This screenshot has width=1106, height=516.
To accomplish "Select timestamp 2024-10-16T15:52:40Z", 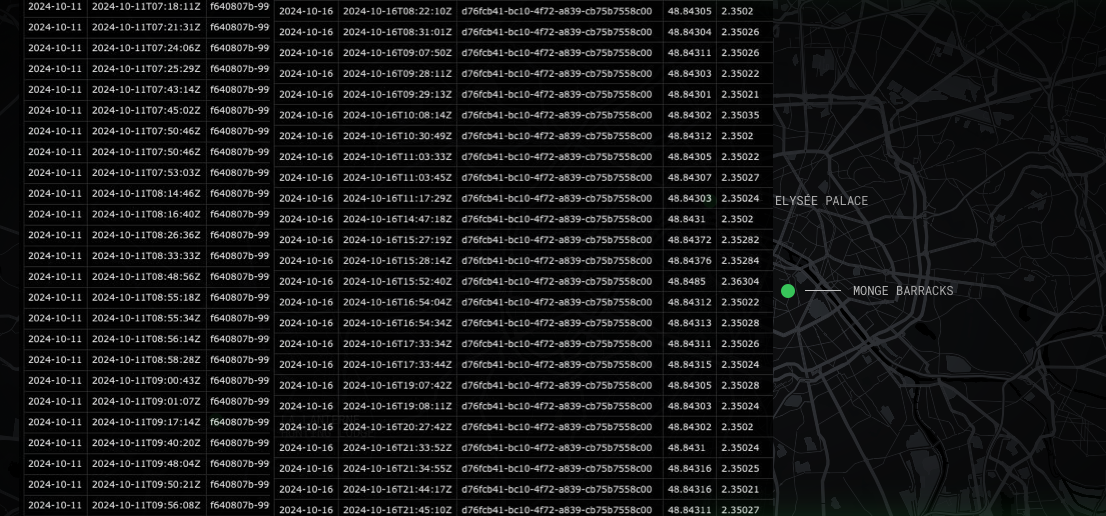I will point(397,282).
